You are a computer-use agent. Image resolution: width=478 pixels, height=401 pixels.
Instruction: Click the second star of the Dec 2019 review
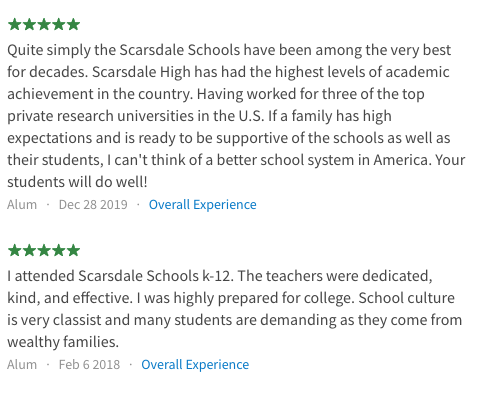click(x=29, y=25)
